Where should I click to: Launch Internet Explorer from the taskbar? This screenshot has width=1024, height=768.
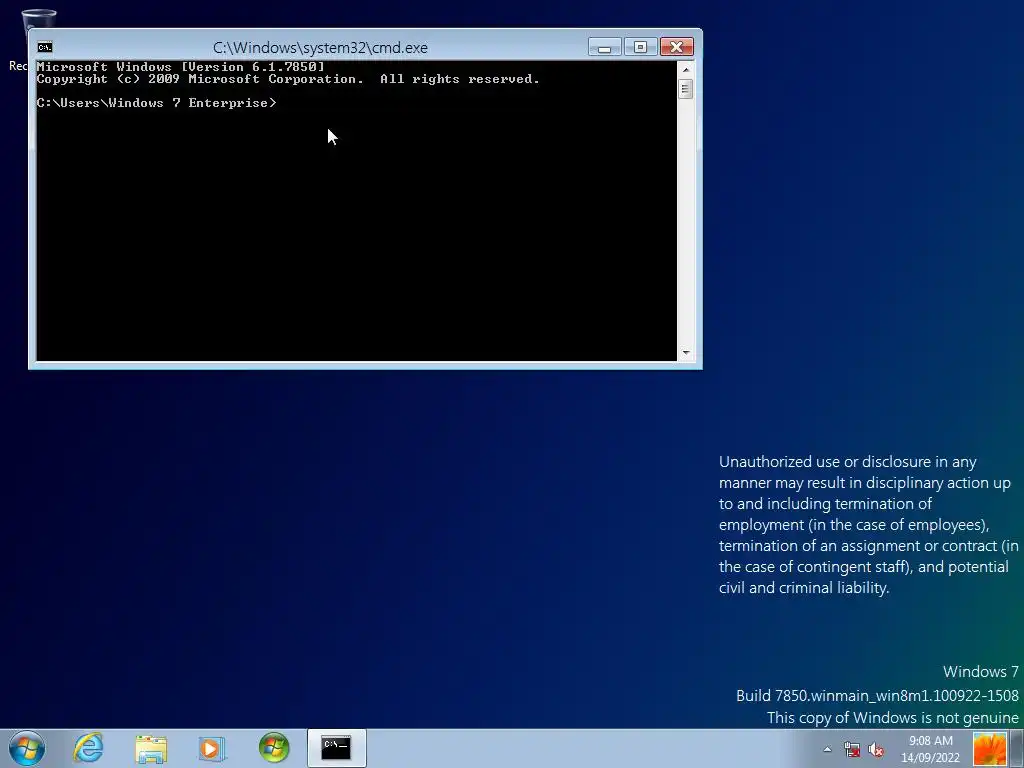(88, 748)
